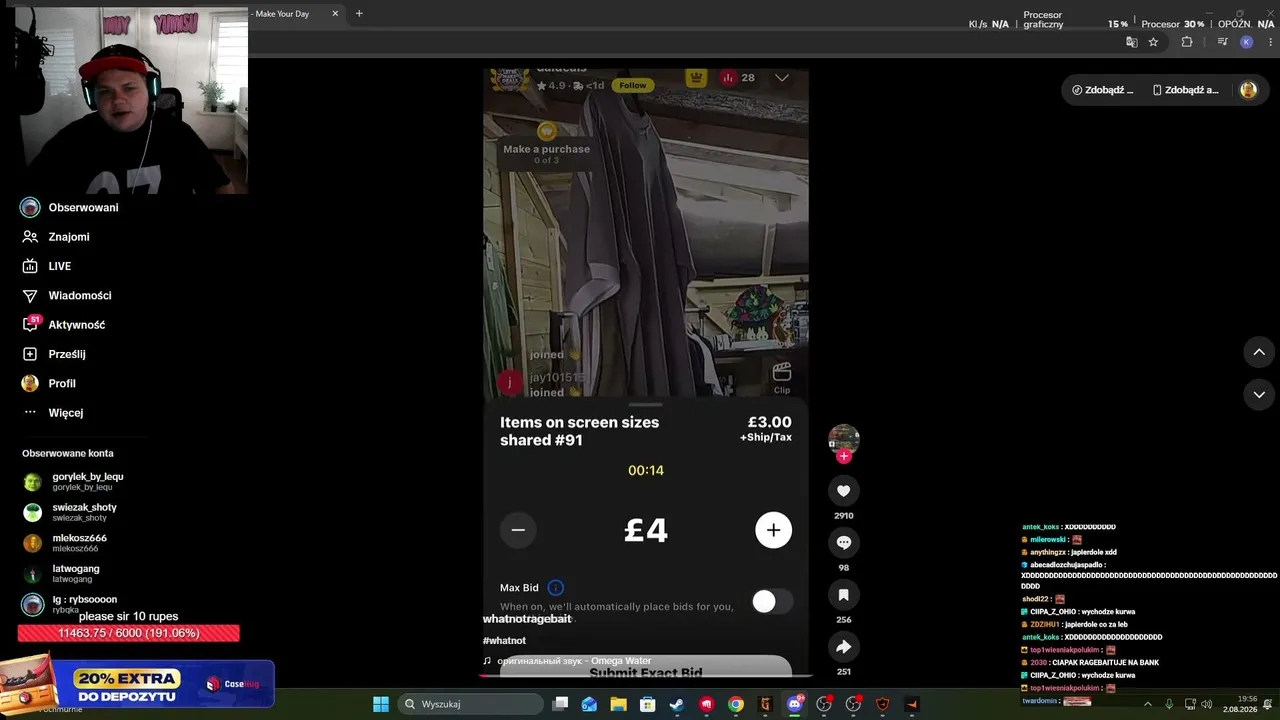Image resolution: width=1280 pixels, height=720 pixels.
Task: Open Steam from the taskbar
Action: [x=677, y=704]
